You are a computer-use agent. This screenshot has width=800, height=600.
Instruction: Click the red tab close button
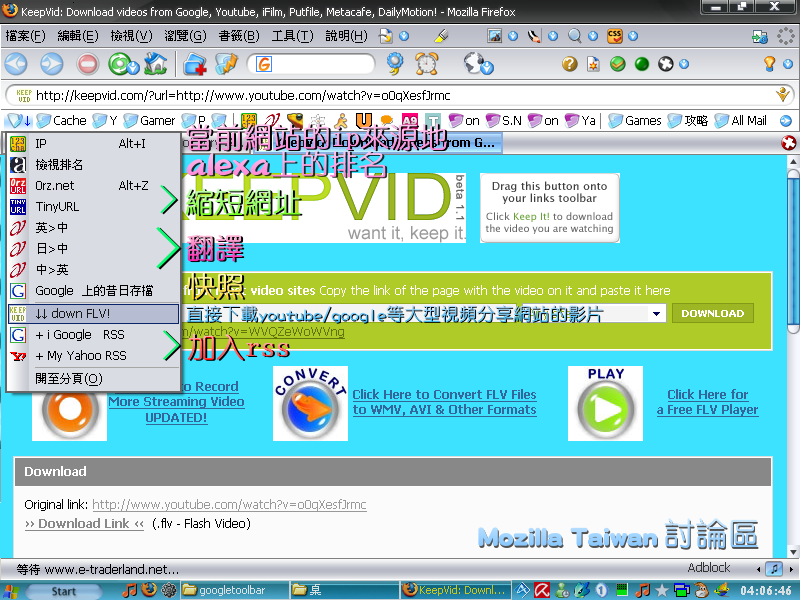[x=789, y=143]
